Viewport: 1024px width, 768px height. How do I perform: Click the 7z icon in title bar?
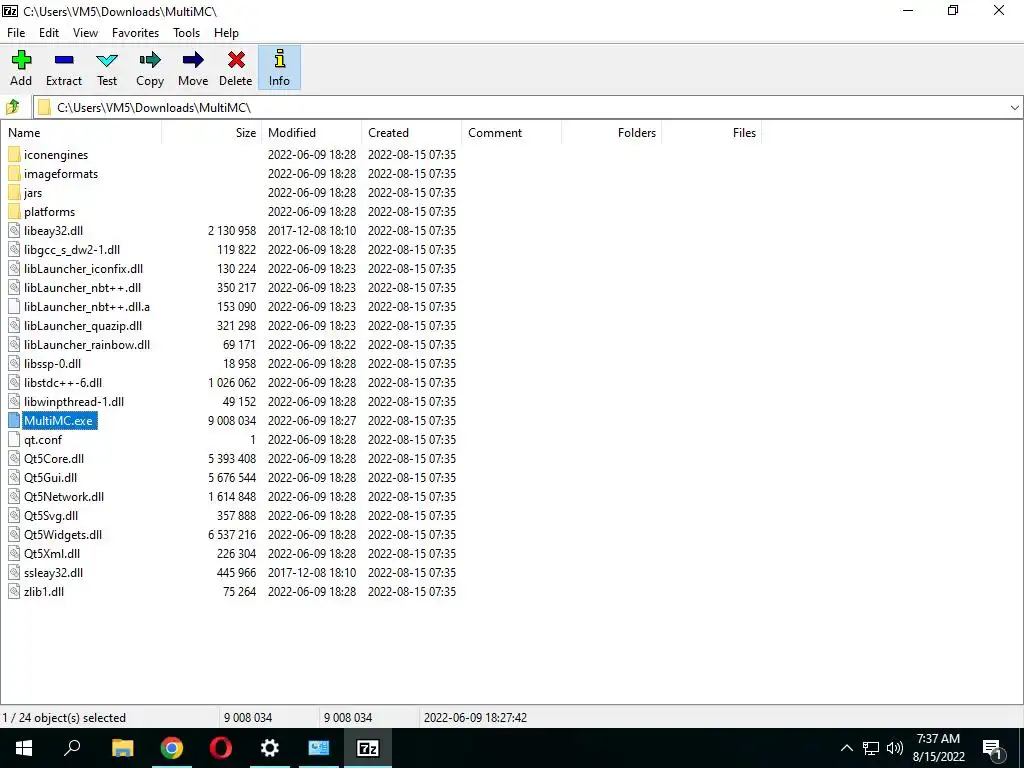[x=10, y=11]
